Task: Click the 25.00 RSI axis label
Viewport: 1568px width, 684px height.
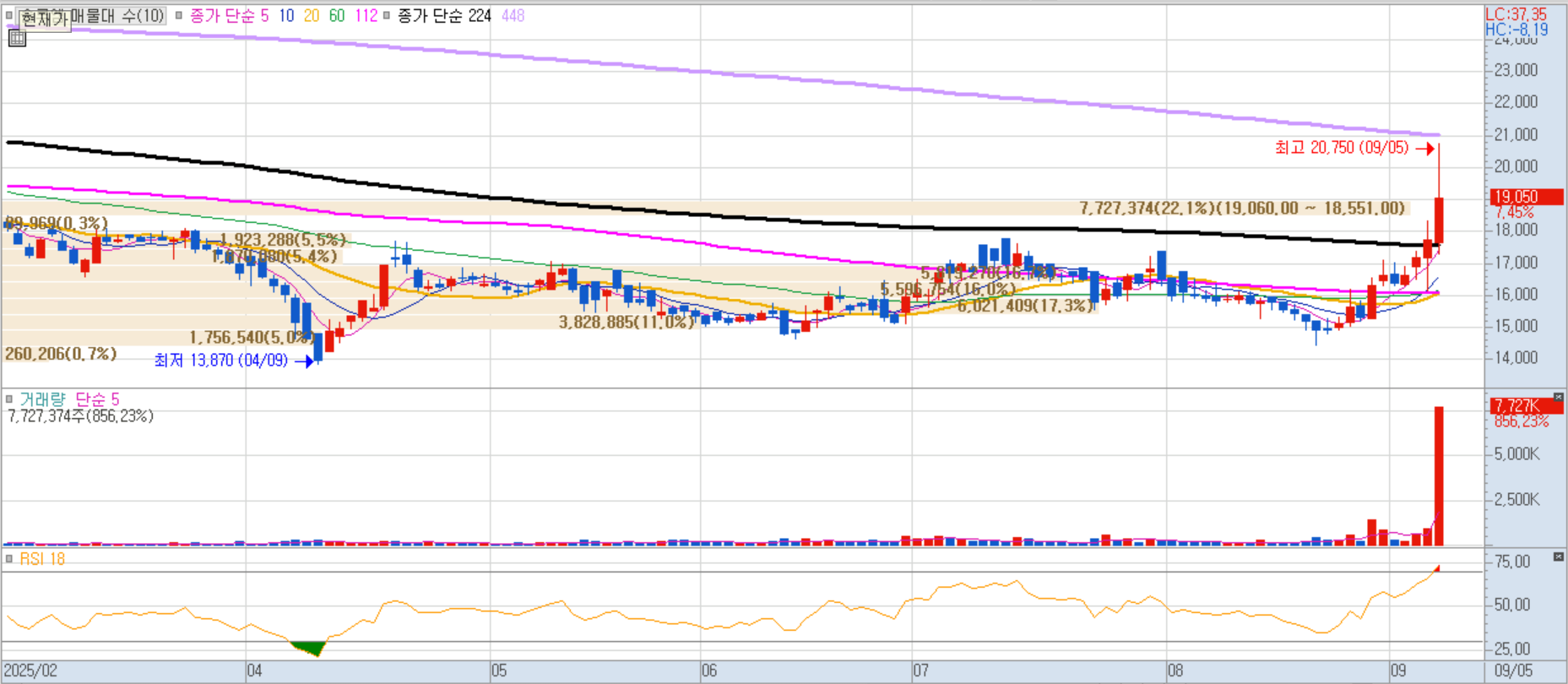Action: coord(1512,649)
